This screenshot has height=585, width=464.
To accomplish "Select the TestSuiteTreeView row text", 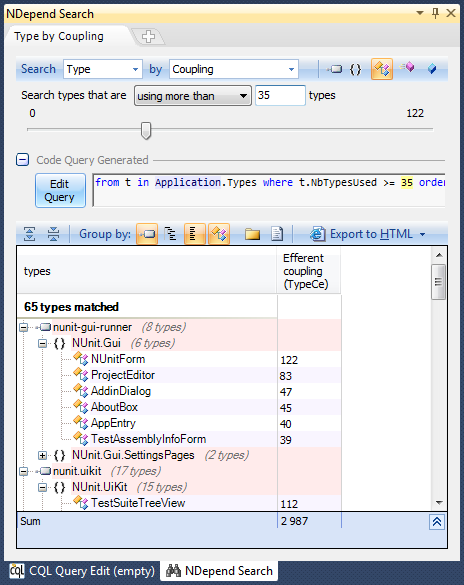I will click(138, 503).
